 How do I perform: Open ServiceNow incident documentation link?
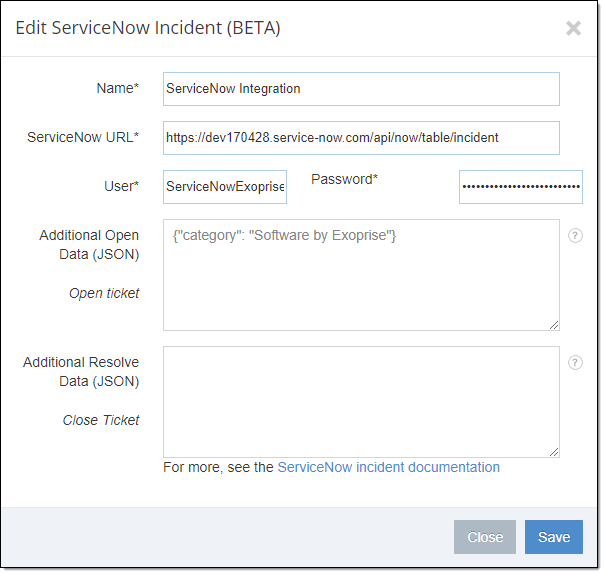point(389,467)
